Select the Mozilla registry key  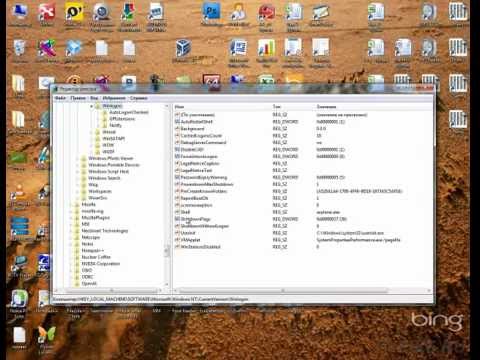coord(89,204)
